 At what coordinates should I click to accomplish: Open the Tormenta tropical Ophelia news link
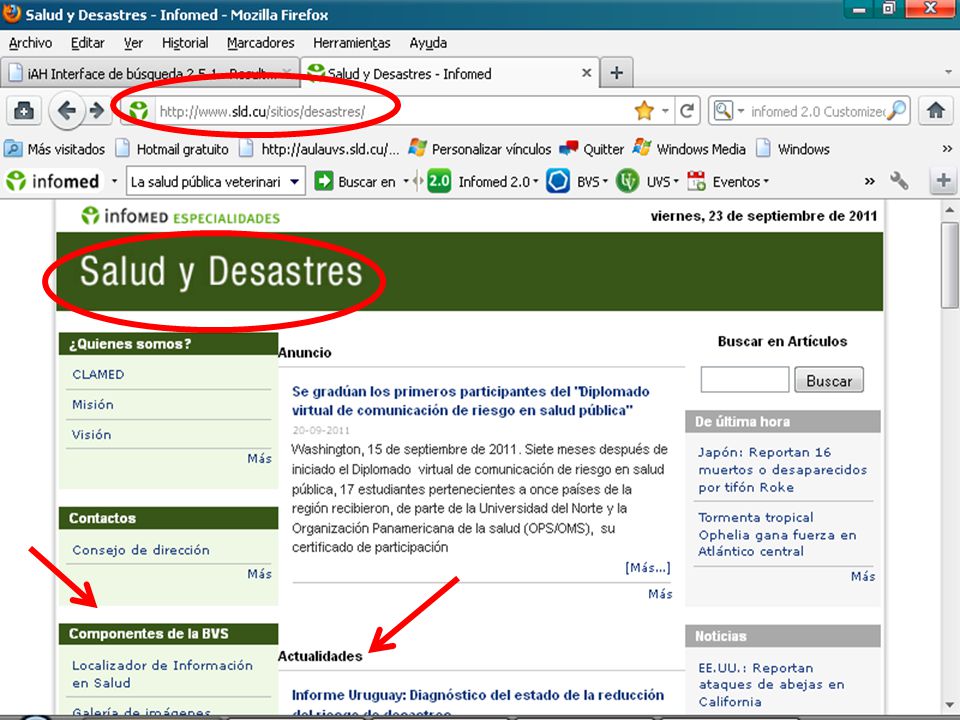777,534
